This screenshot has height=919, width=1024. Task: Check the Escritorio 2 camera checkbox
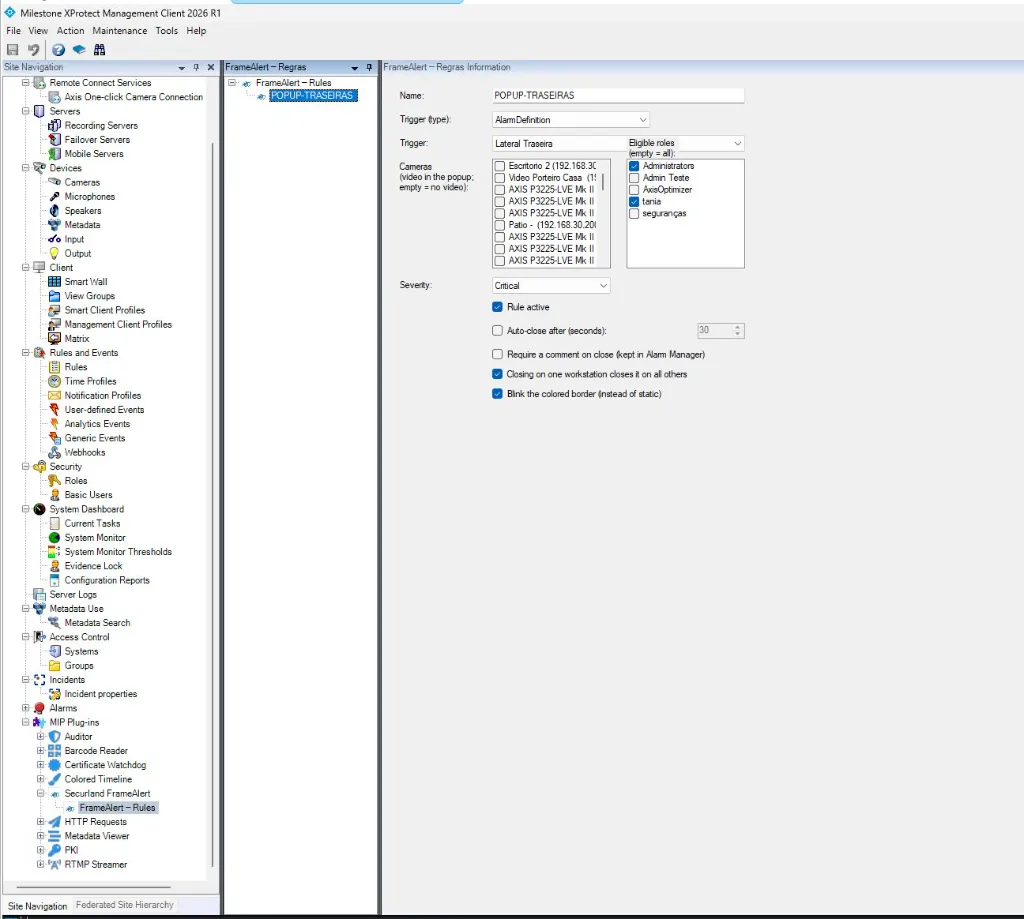[500, 166]
